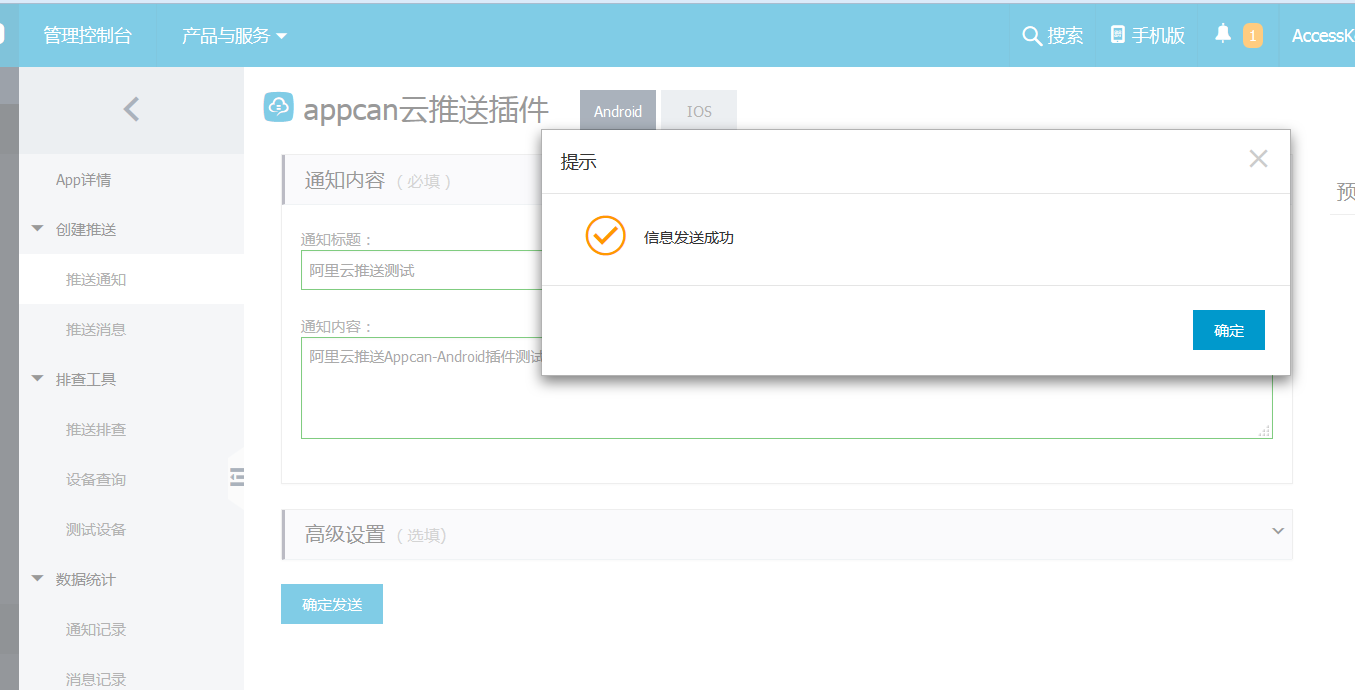Click the 信息发送成功 message text
This screenshot has width=1355, height=690.
pos(689,238)
